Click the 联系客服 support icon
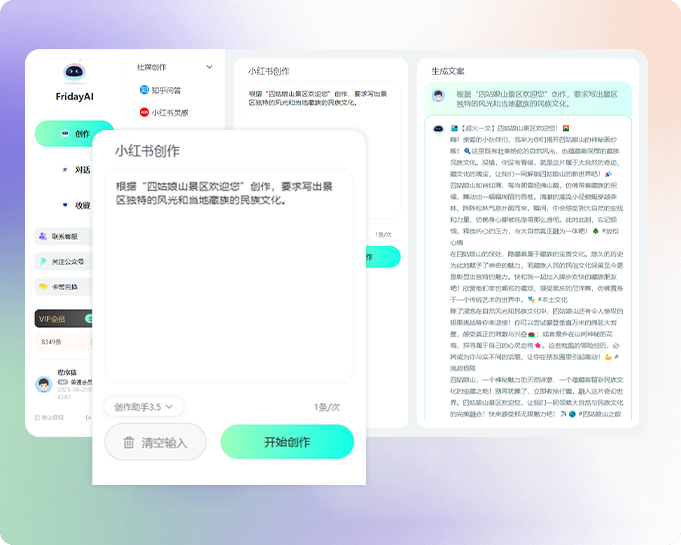The height and width of the screenshot is (545, 681). pyautogui.click(x=43, y=237)
